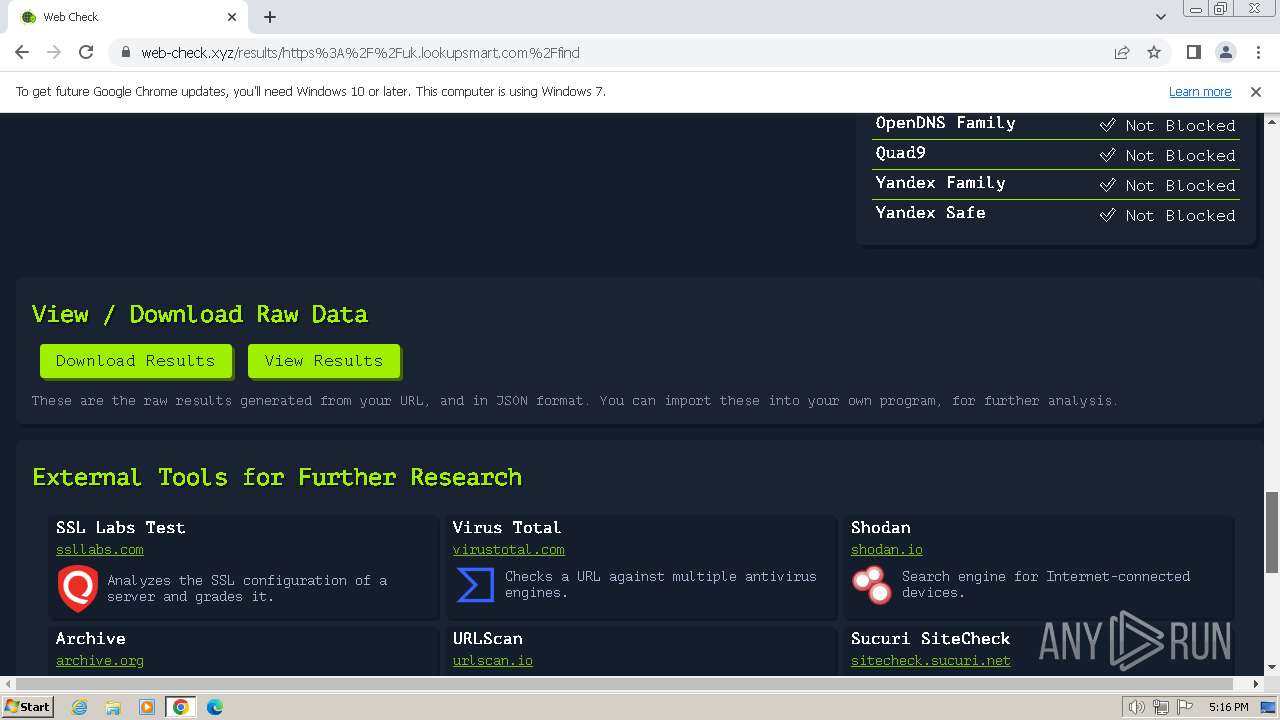Click the URLScan card title
Viewport: 1280px width, 720px height.
tap(488, 638)
